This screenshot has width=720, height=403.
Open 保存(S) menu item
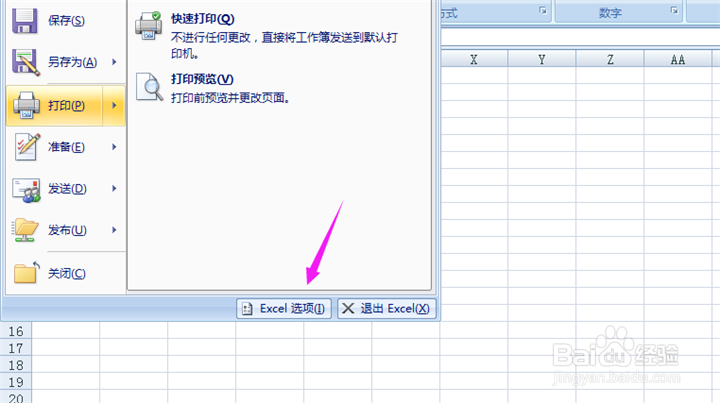[x=66, y=21]
